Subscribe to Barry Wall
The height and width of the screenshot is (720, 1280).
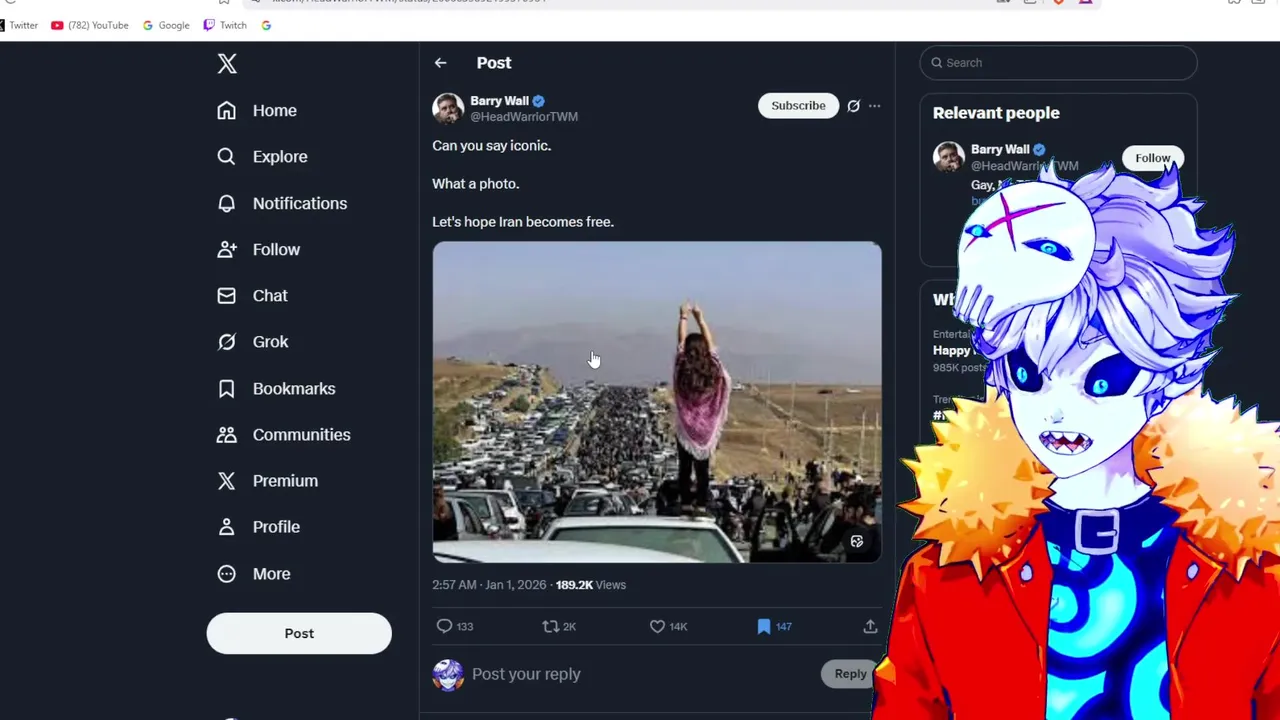click(x=798, y=106)
